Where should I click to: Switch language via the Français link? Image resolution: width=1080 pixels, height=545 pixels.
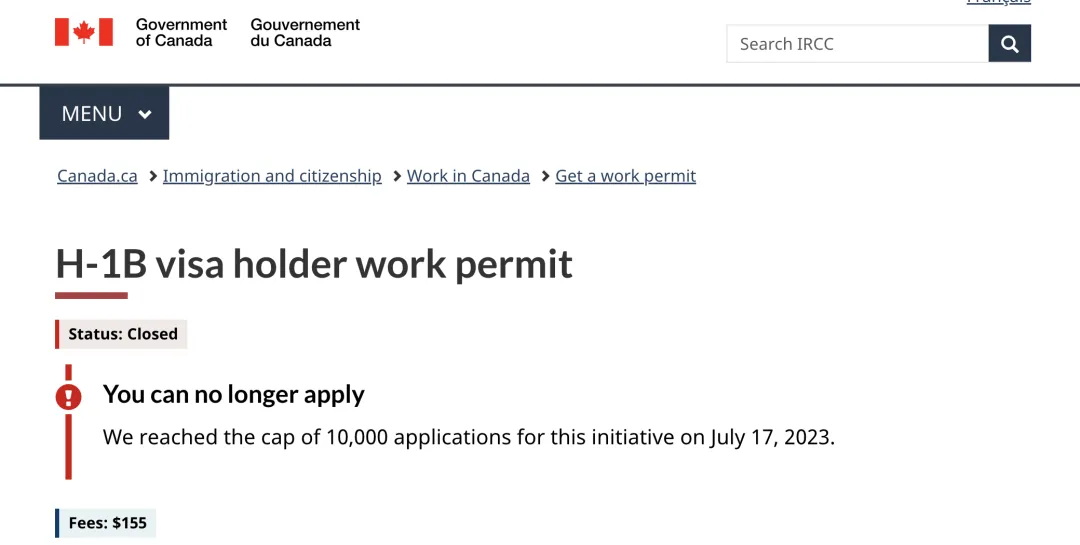(998, 3)
